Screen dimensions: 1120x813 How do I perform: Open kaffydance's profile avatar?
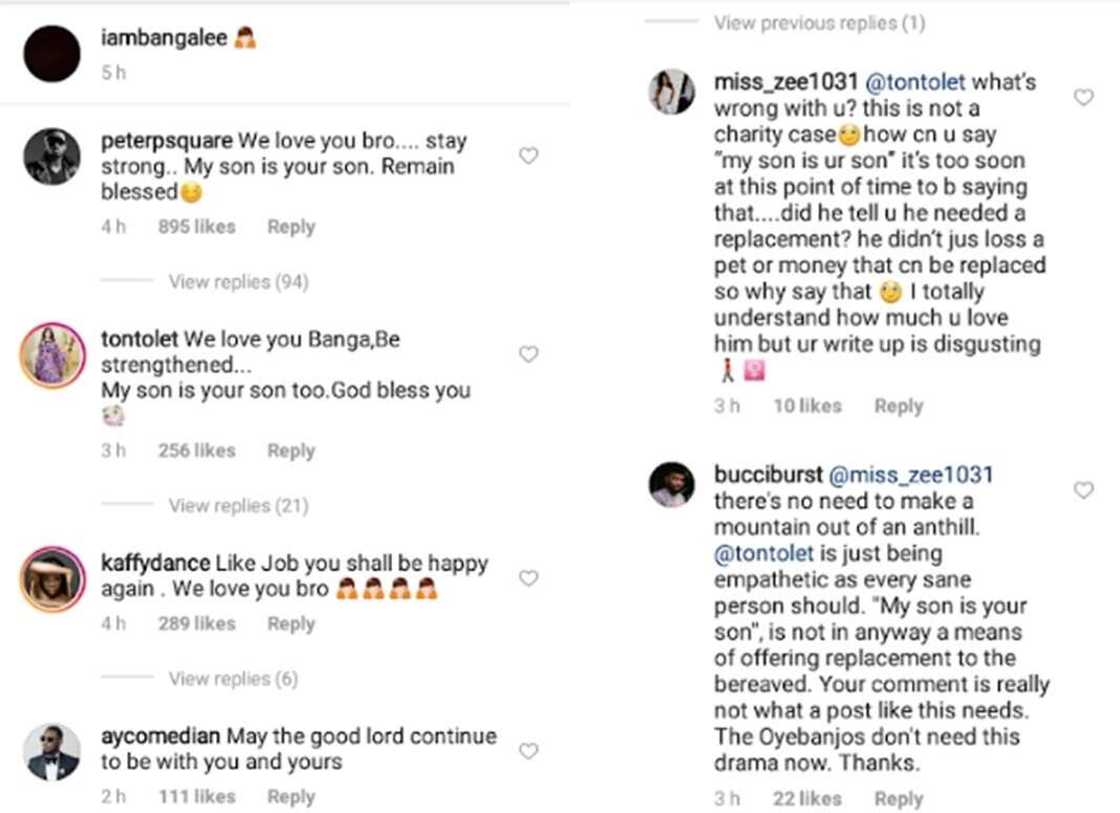click(52, 579)
